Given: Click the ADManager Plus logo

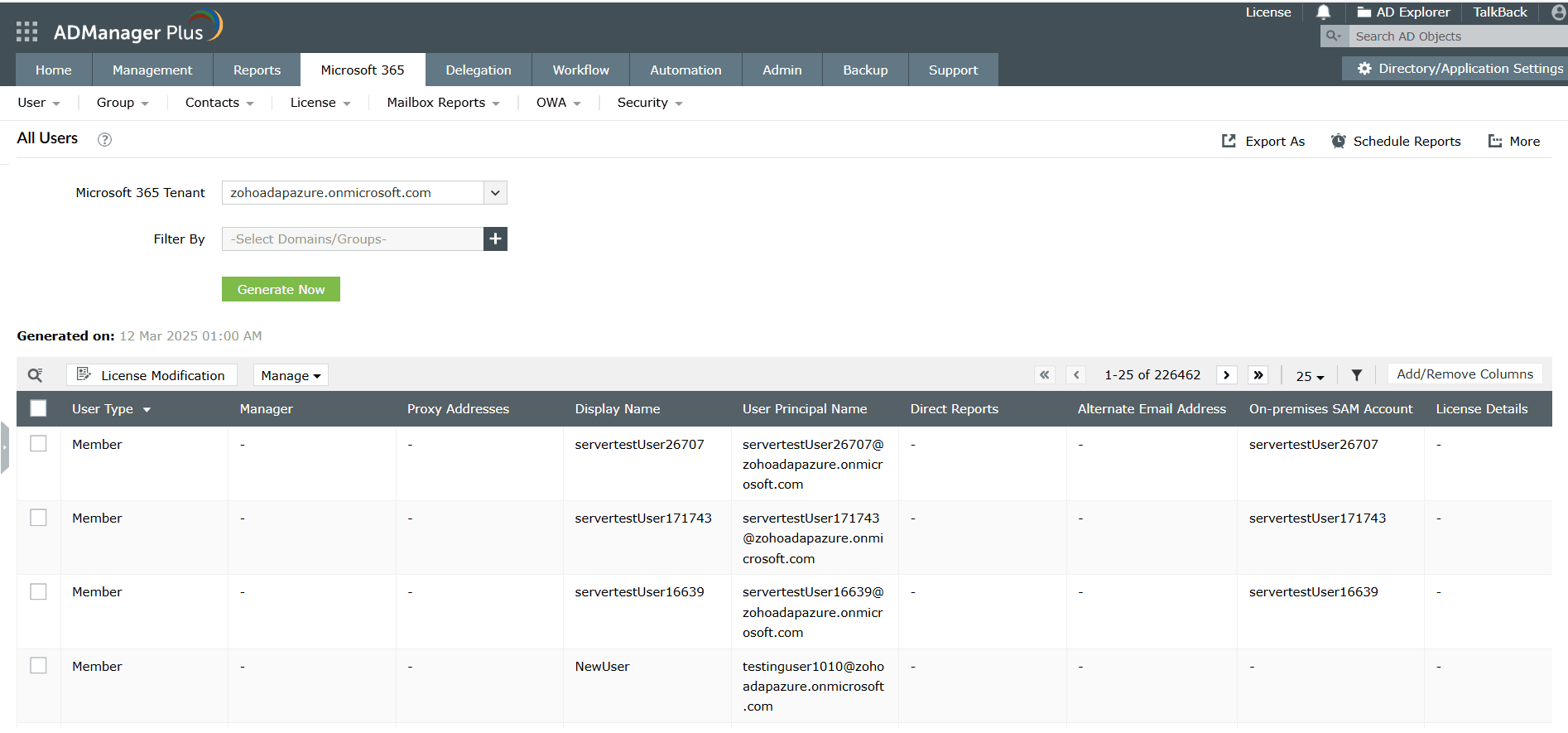Looking at the screenshot, I should tap(138, 27).
